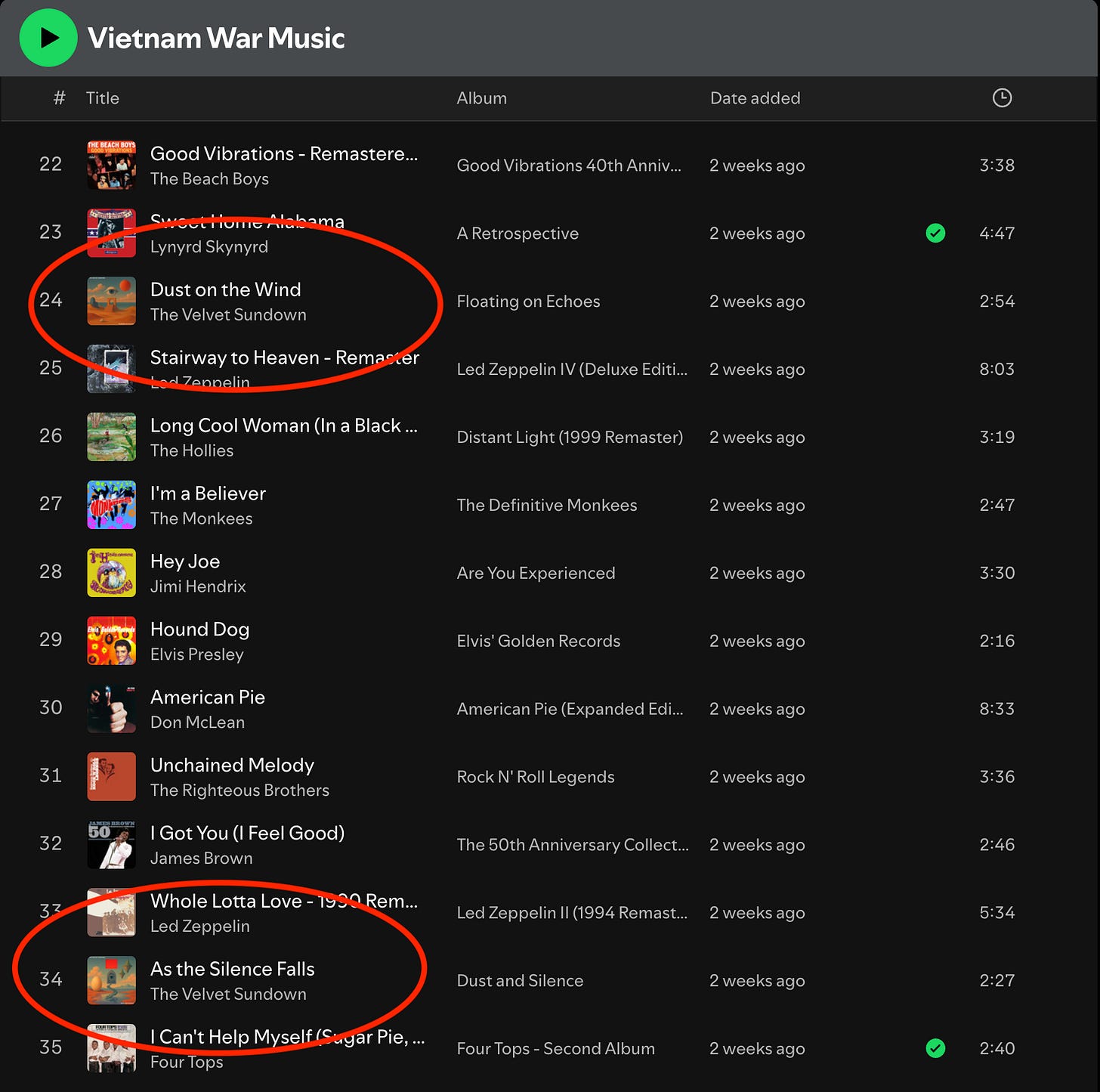Open artist Lynyrd Skynyrd

pos(209,247)
